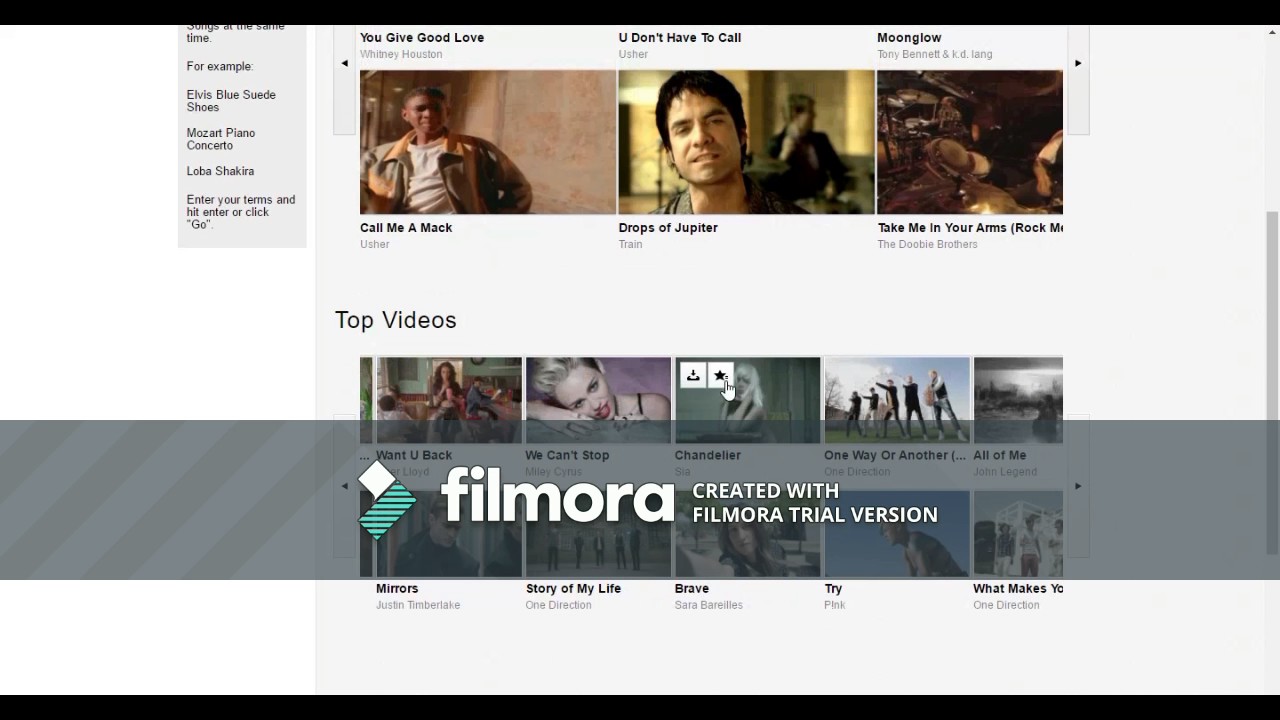Open the Take Me In Your Arms thumbnail
Screen dimensions: 1280x720
pyautogui.click(x=970, y=142)
